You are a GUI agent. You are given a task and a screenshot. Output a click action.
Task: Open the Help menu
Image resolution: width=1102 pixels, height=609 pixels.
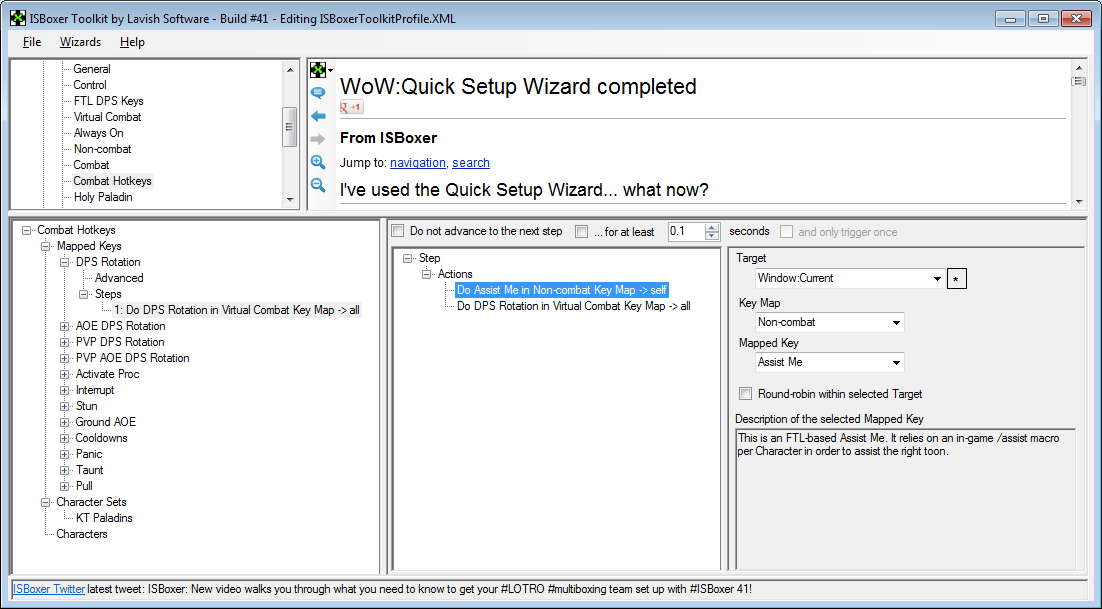point(132,42)
